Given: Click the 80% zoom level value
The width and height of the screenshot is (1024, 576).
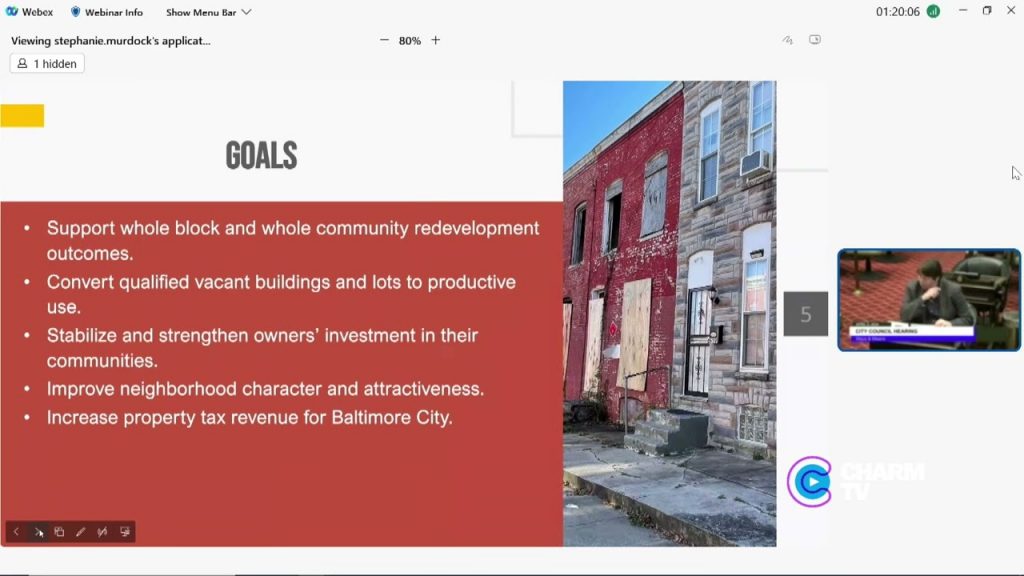Looking at the screenshot, I should point(409,40).
